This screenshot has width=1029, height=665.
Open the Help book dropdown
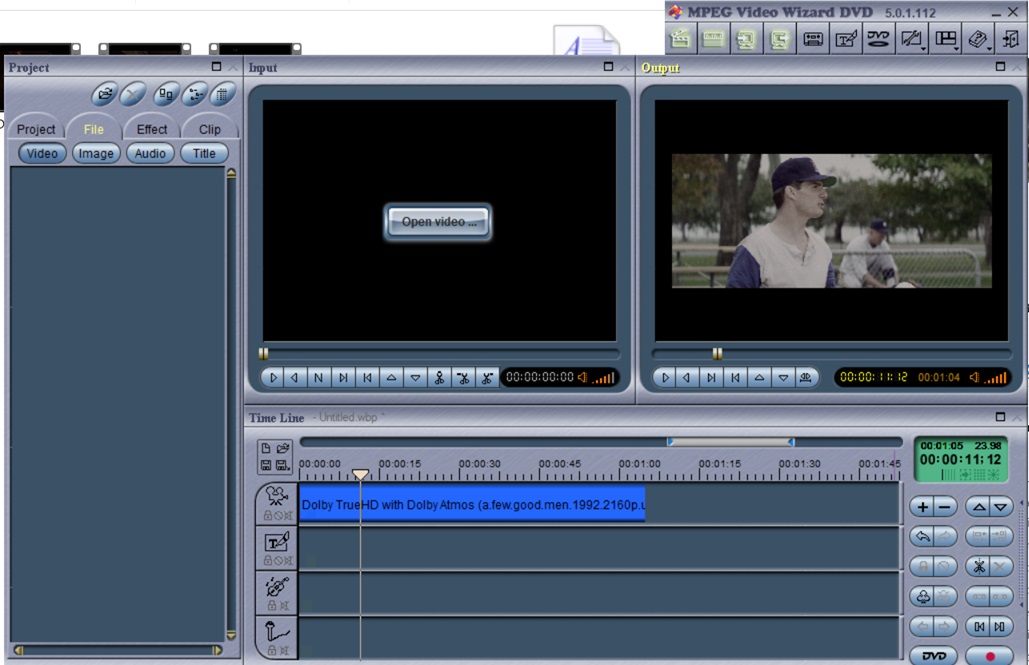(x=978, y=39)
